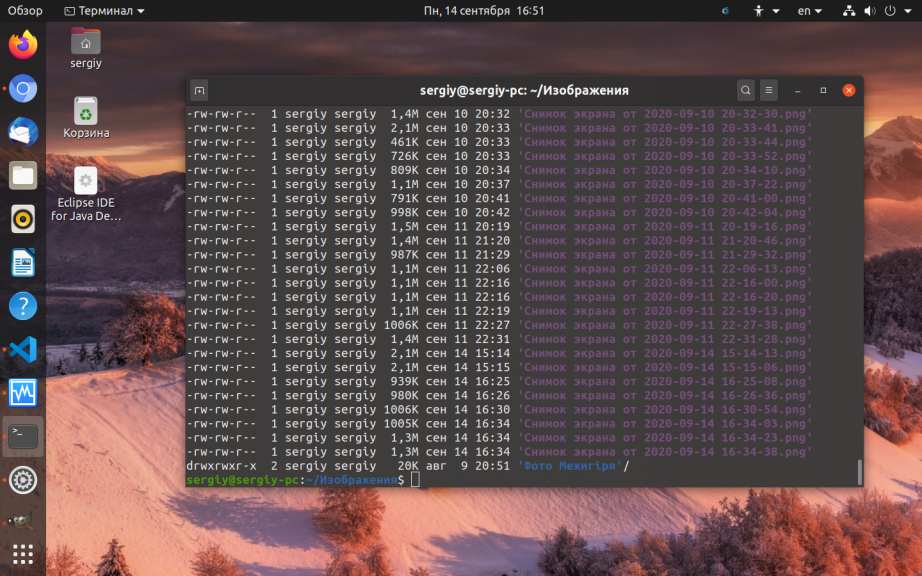Launch Firefox from the dock

click(x=23, y=45)
